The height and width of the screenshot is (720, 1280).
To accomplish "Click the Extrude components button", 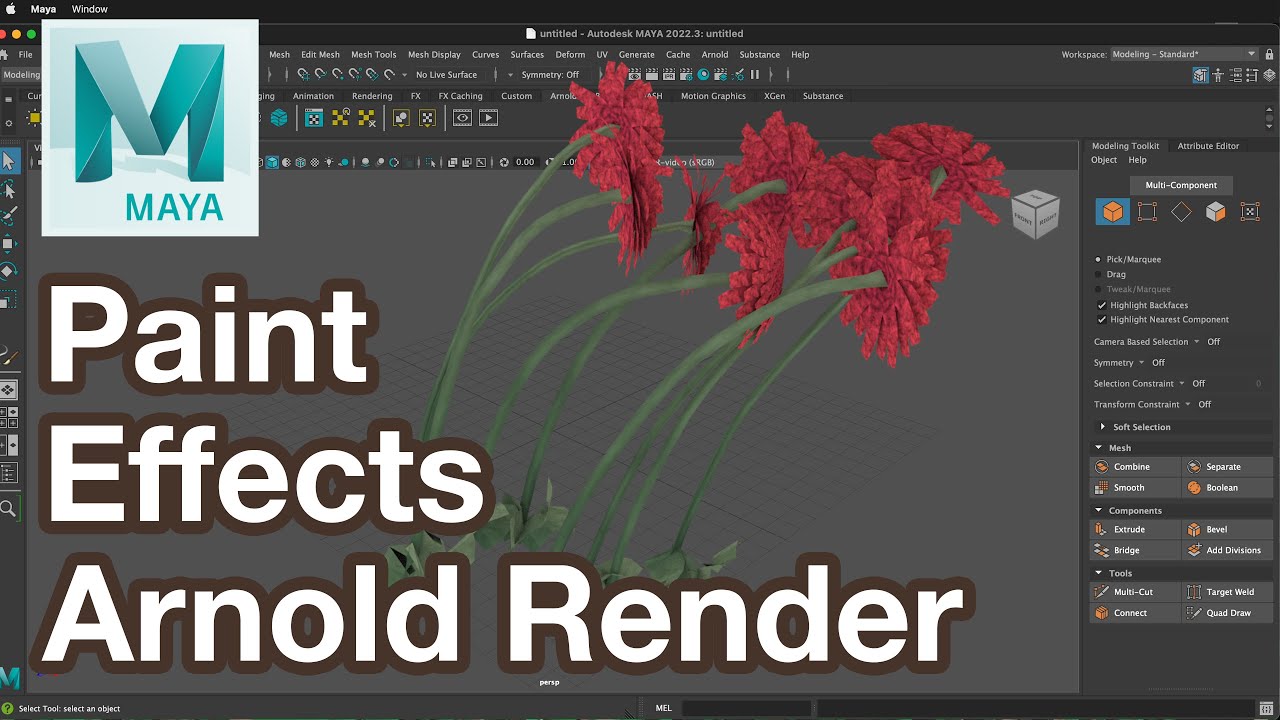I will click(1135, 530).
